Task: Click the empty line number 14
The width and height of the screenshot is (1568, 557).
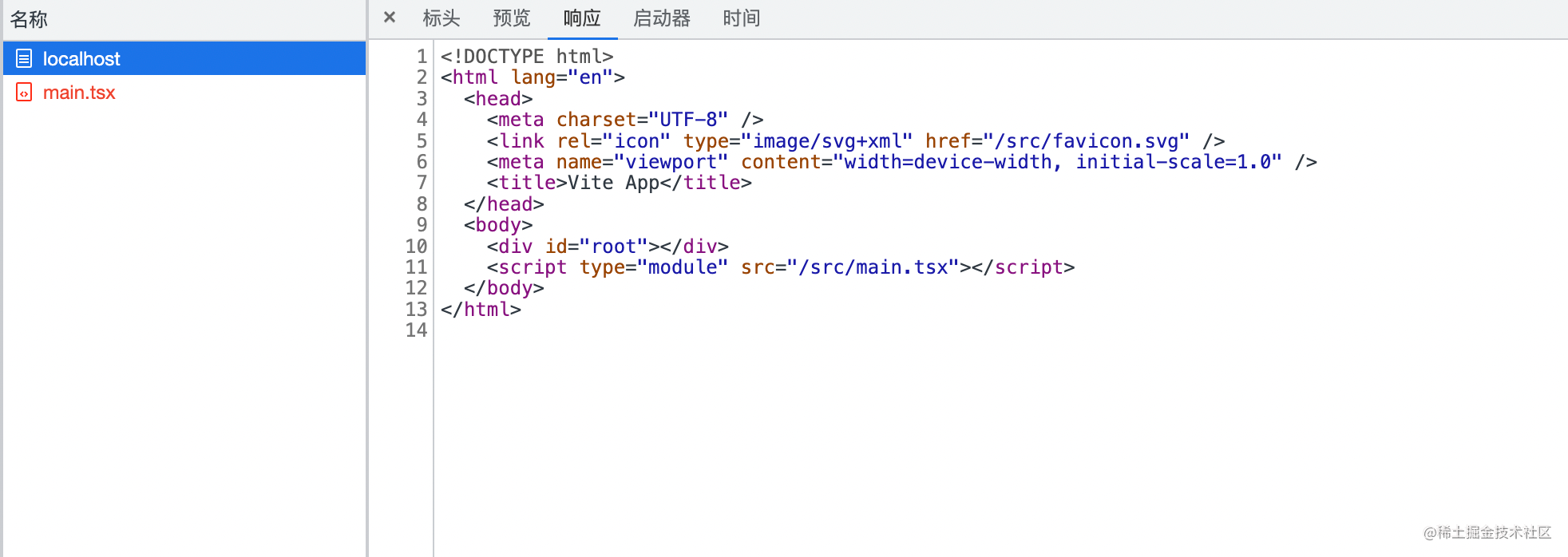Action: click(x=417, y=330)
